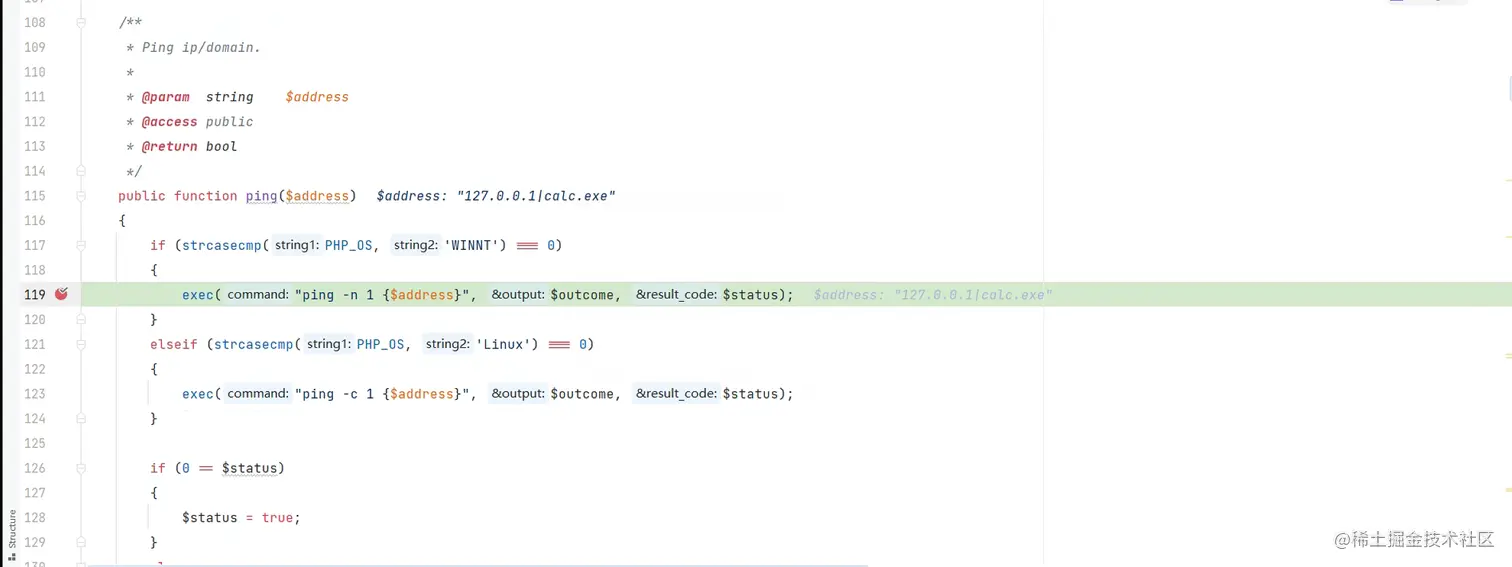Click line number 123 in the gutter
Viewport: 1512px width, 567px height.
34,394
